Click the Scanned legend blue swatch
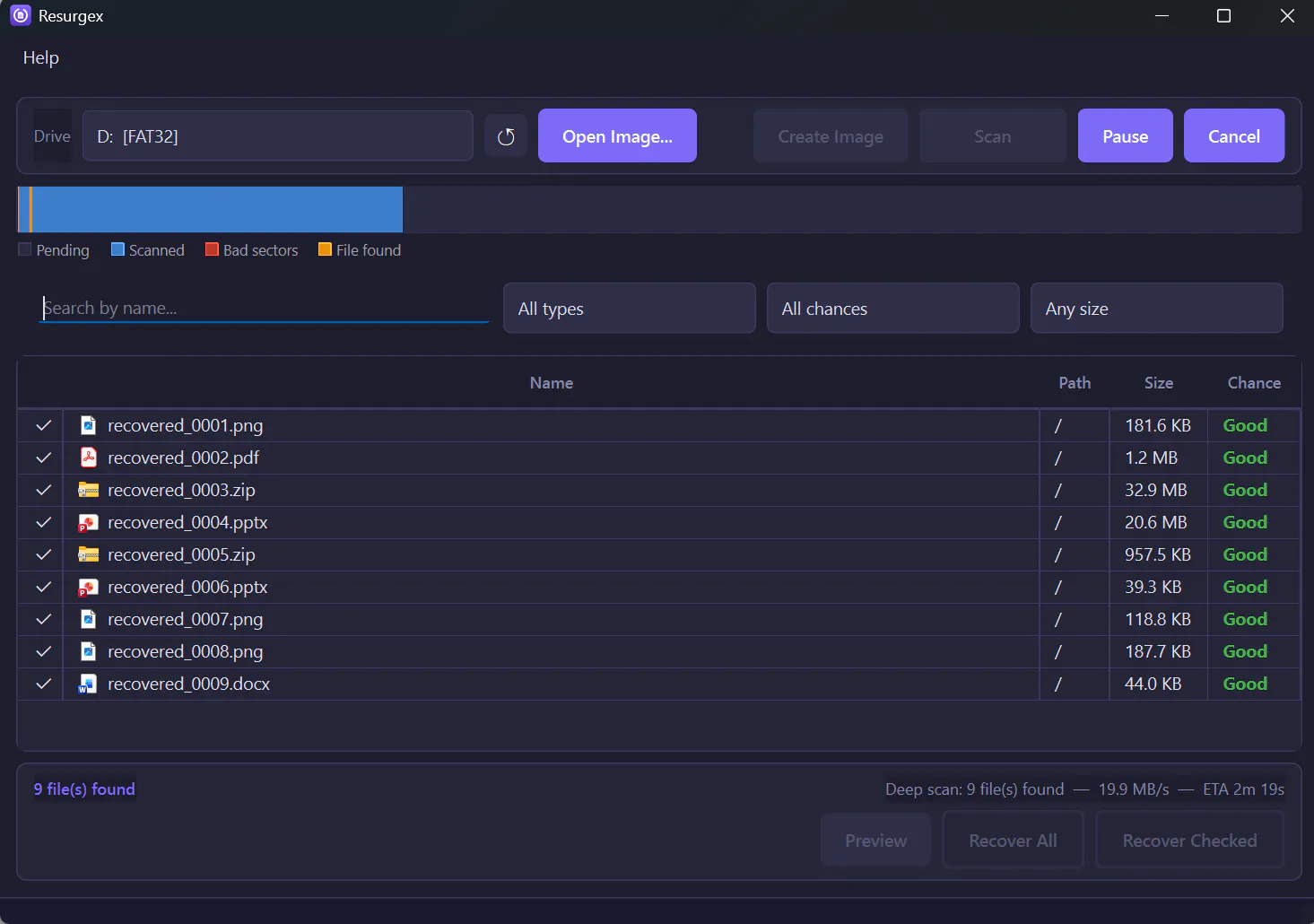 pos(117,249)
